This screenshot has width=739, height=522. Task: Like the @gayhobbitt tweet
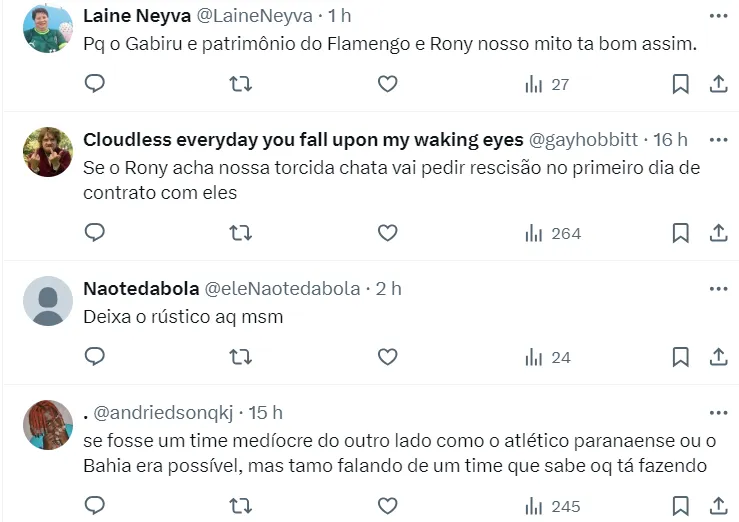click(x=387, y=233)
